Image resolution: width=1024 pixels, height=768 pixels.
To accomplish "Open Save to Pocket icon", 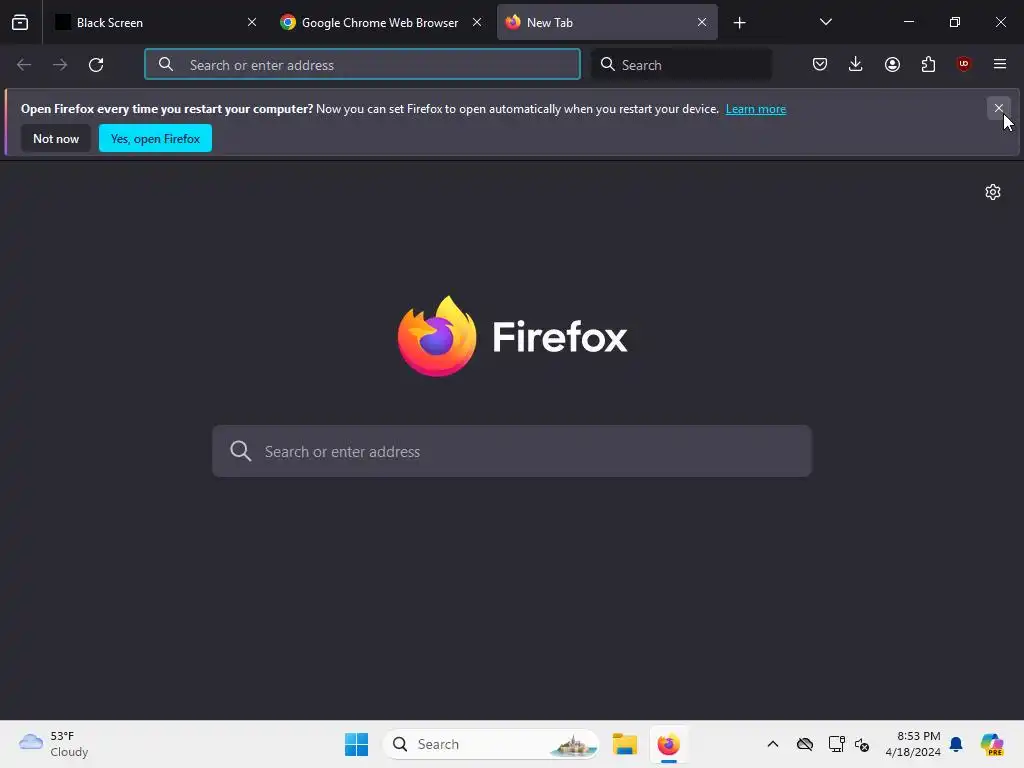I will click(820, 64).
